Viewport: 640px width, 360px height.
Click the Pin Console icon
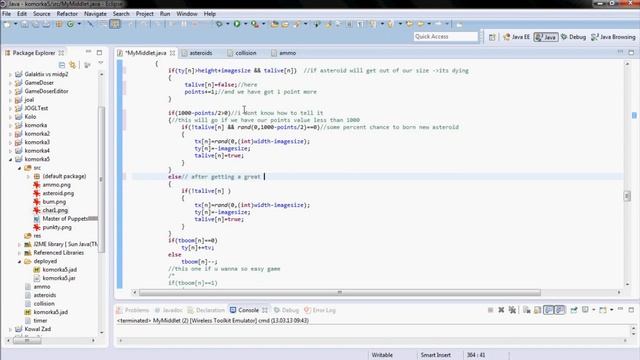[574, 310]
